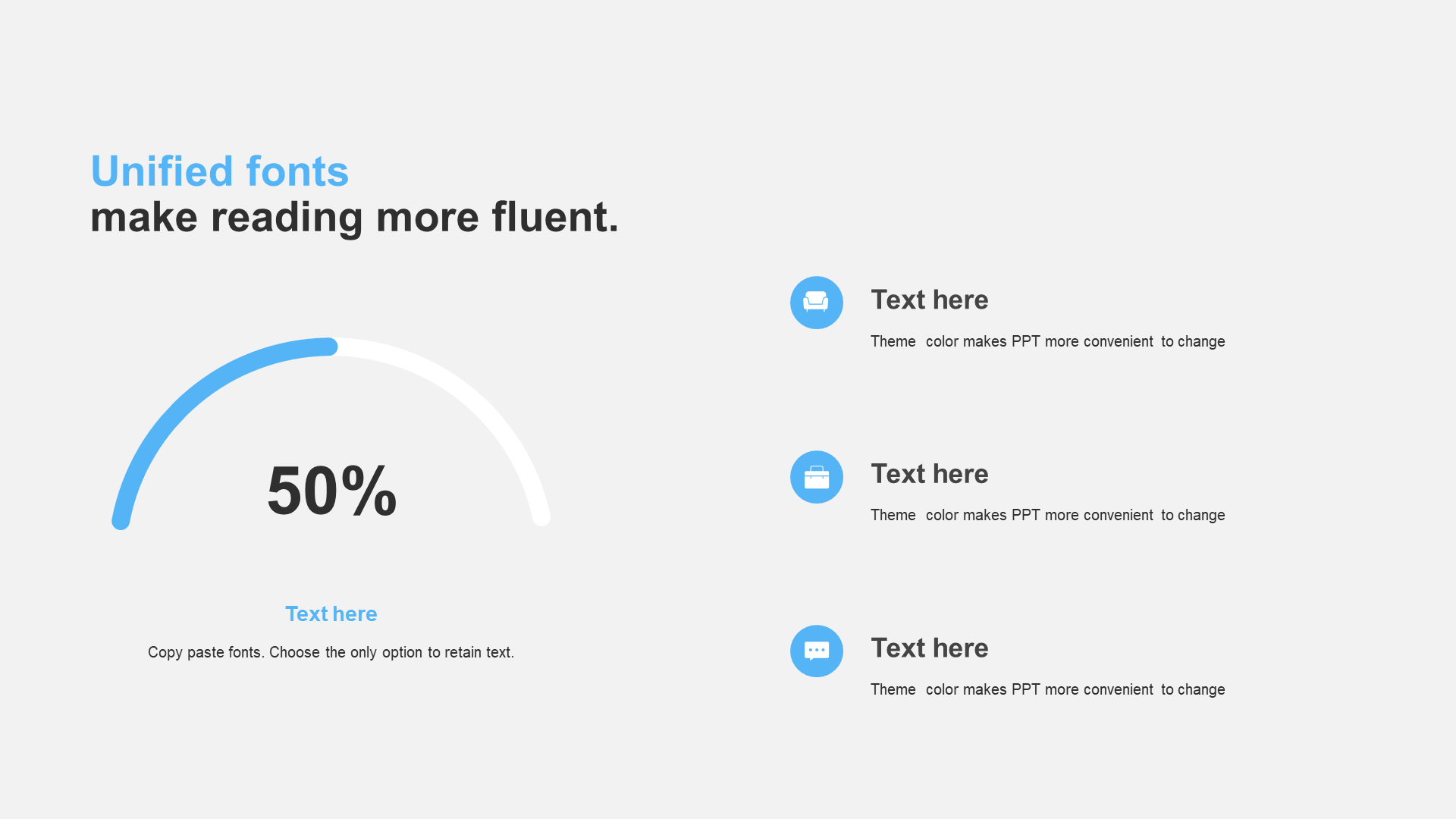
Task: Select "make reading more fluent." subtitle text
Action: (355, 218)
